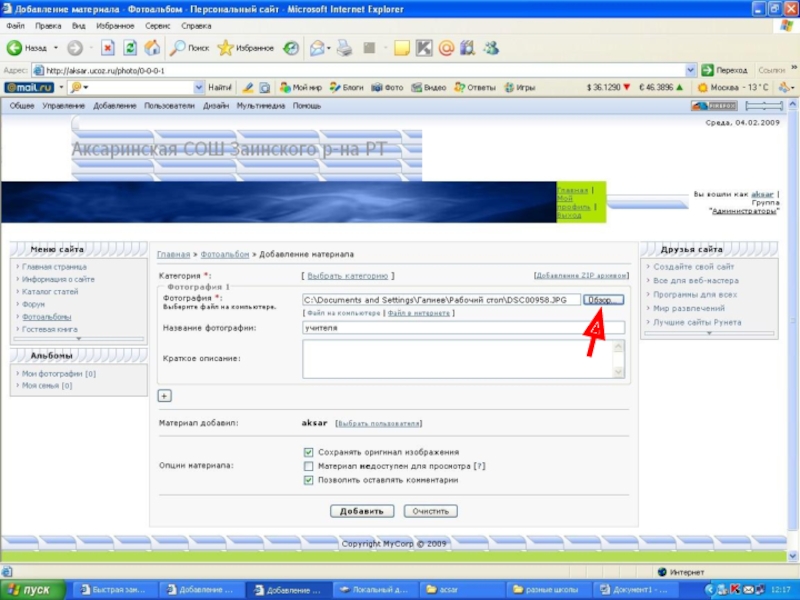The width and height of the screenshot is (800, 600).
Task: Click the пуск Start button
Action: tap(33, 590)
